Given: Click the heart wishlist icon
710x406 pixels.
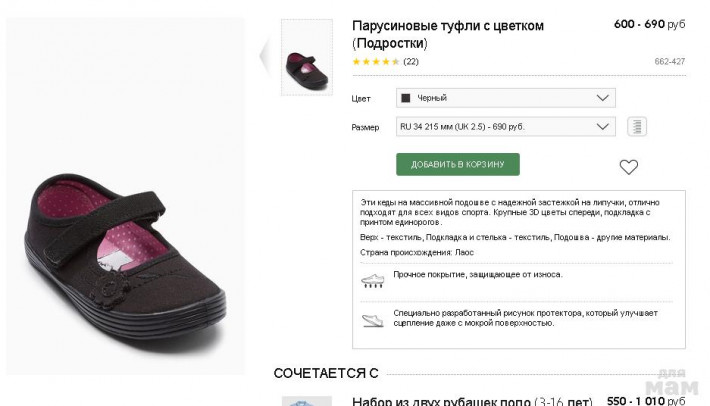Looking at the screenshot, I should 628,167.
